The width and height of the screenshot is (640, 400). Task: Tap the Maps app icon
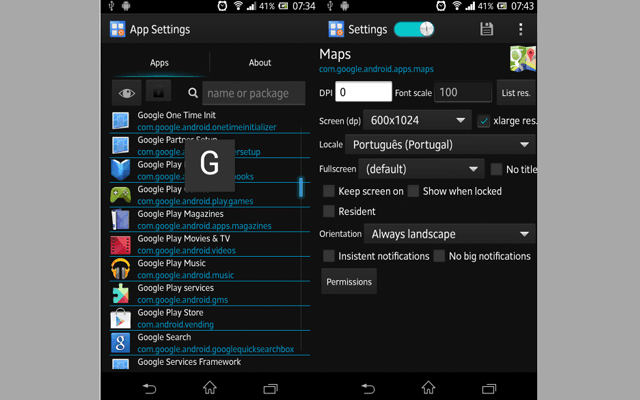523,59
